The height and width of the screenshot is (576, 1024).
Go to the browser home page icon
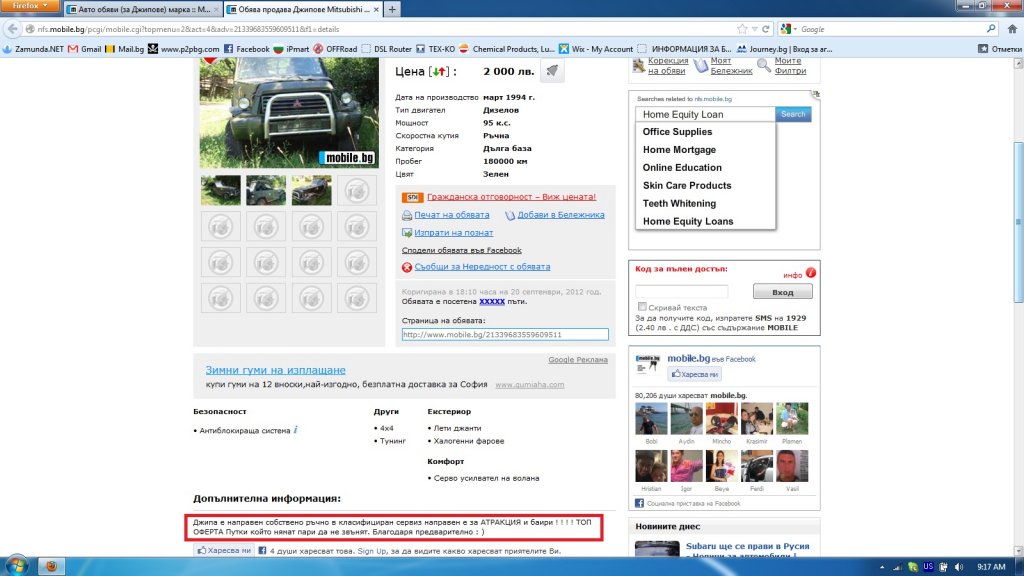point(1012,29)
